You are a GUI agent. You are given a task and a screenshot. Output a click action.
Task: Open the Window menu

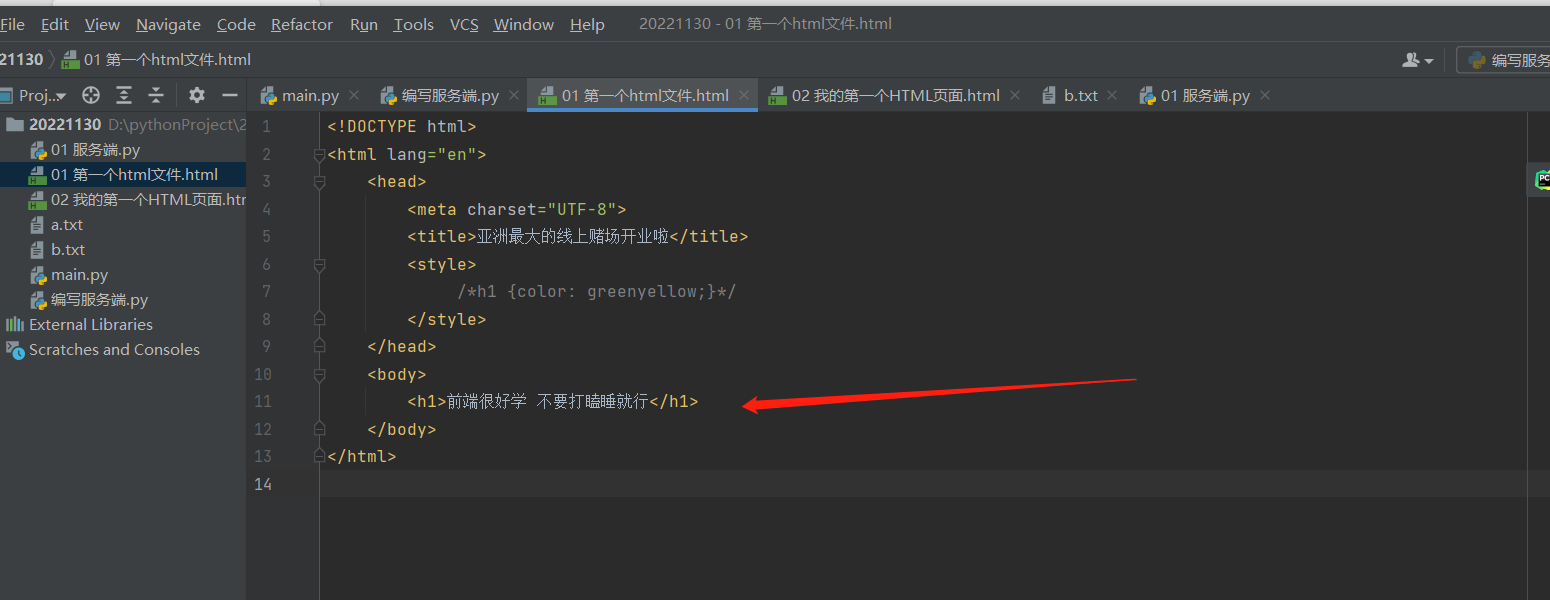(523, 24)
